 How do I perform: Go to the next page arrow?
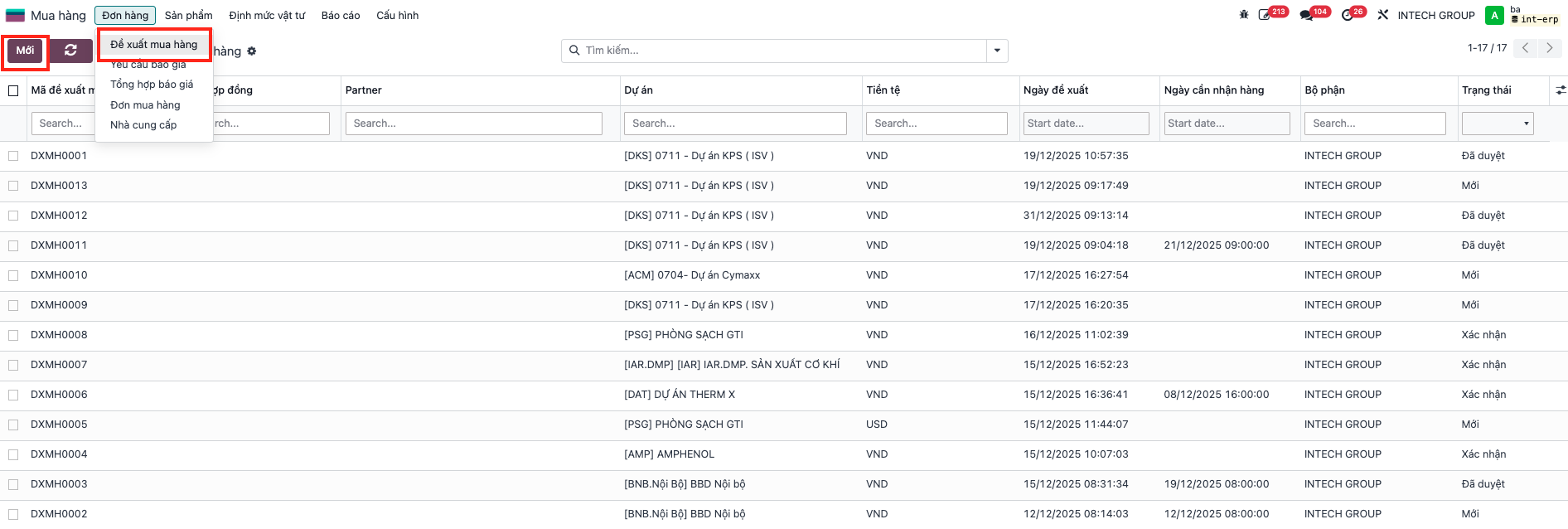point(1550,48)
